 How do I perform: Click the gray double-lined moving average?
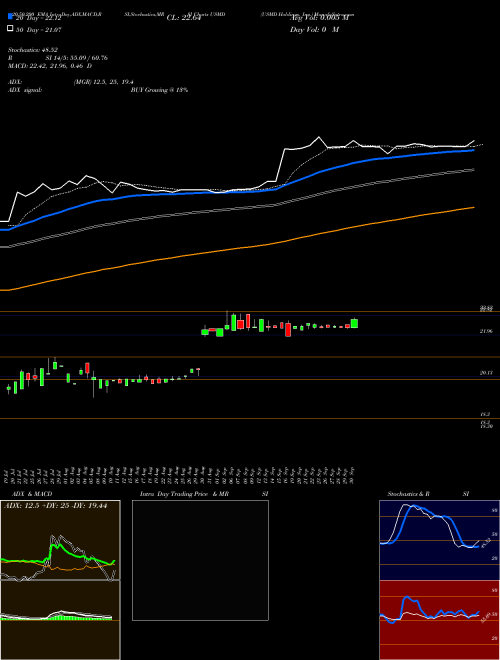pos(236,208)
